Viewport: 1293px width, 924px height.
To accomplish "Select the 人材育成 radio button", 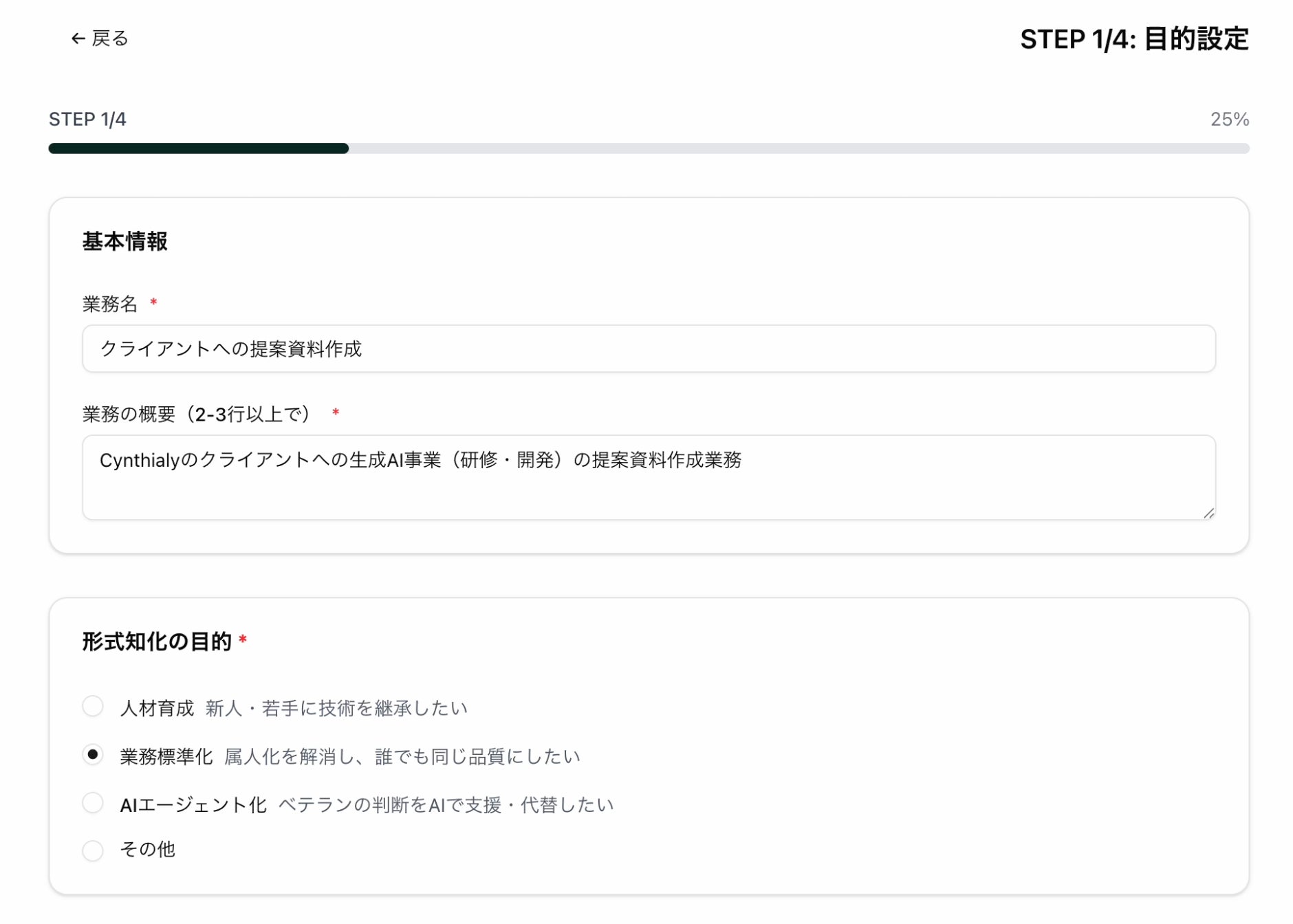I will (93, 706).
